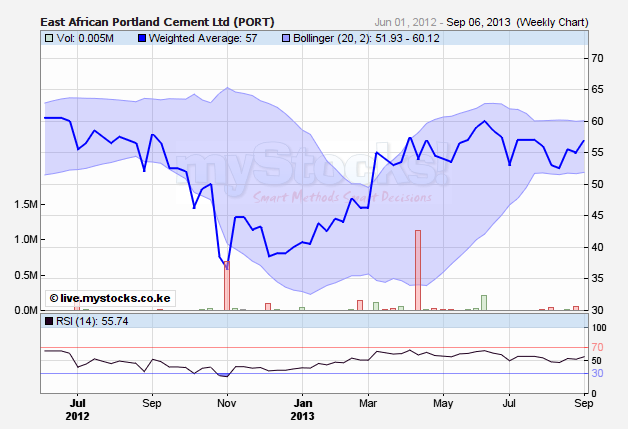Click the 1.5M volume axis label
Screen dimensions: 628x429
click(23, 204)
